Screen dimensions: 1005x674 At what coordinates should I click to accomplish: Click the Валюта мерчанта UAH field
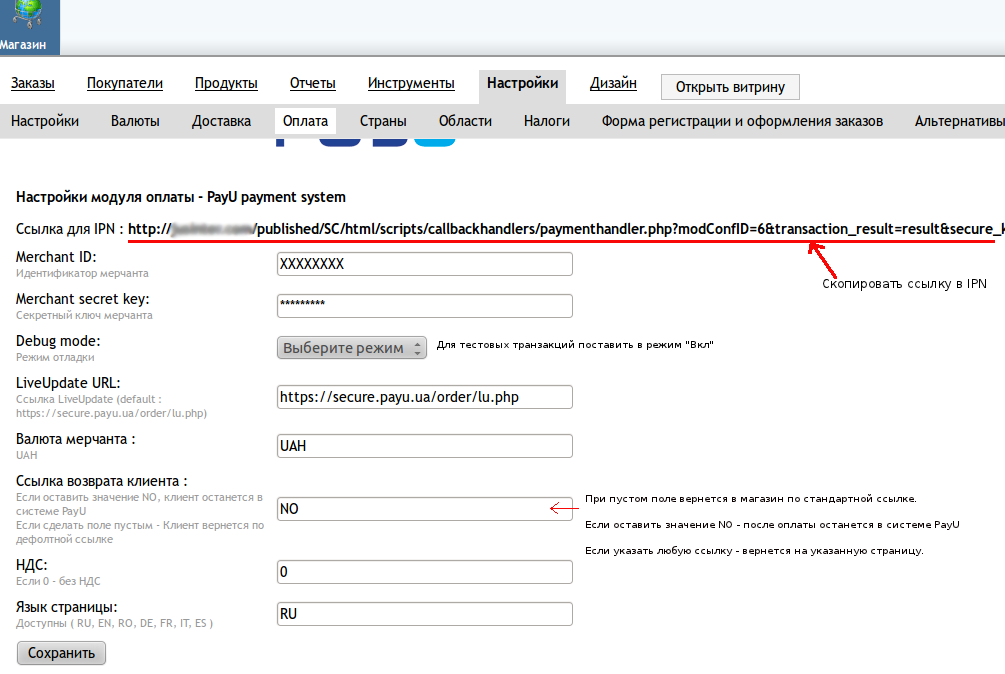click(x=424, y=446)
